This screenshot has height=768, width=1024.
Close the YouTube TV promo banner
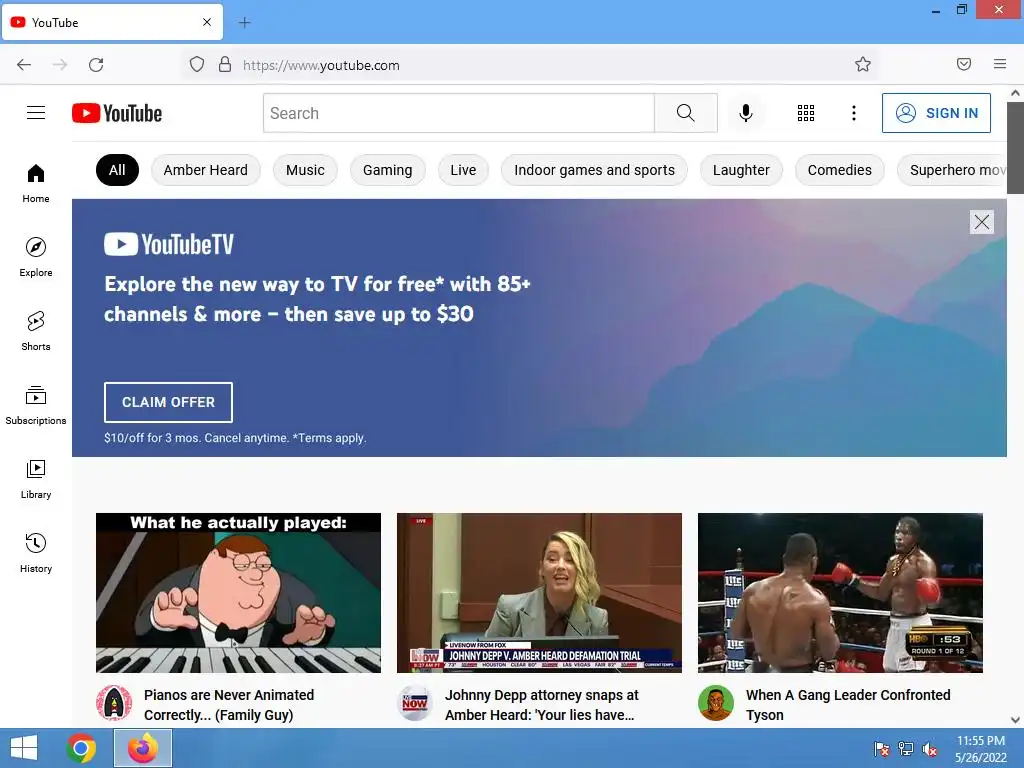[982, 222]
